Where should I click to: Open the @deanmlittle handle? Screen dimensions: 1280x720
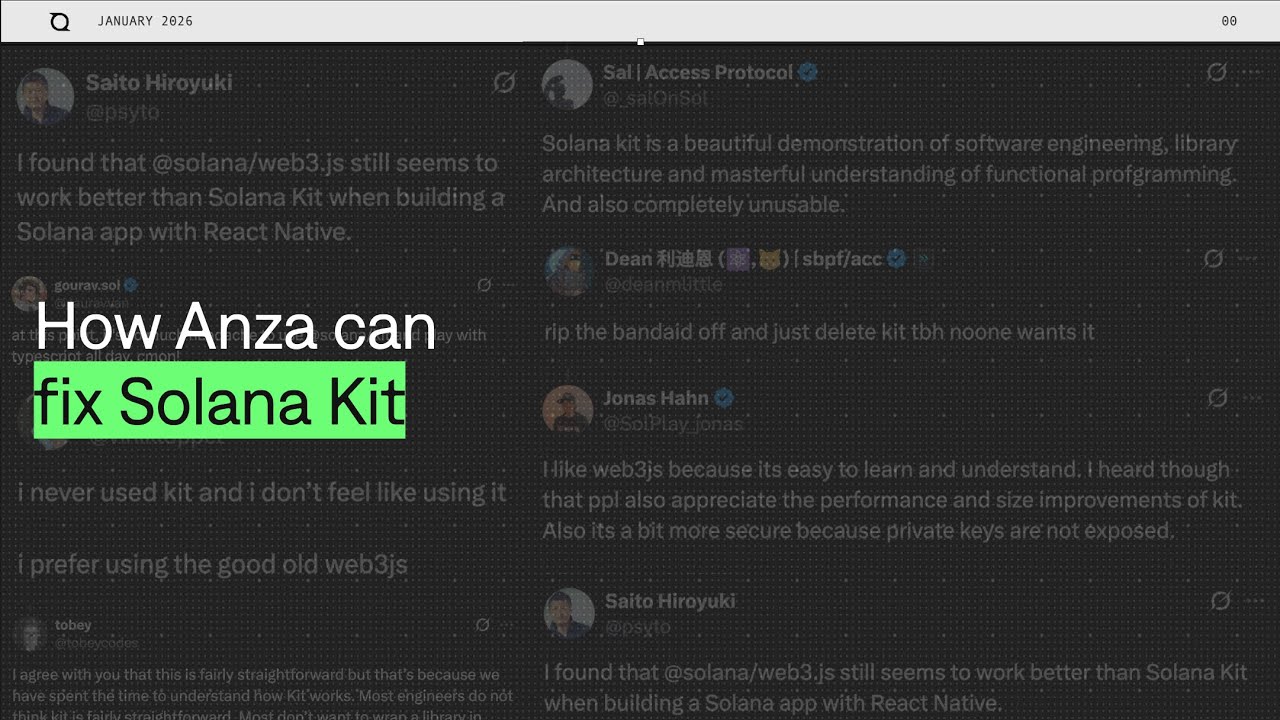point(663,284)
